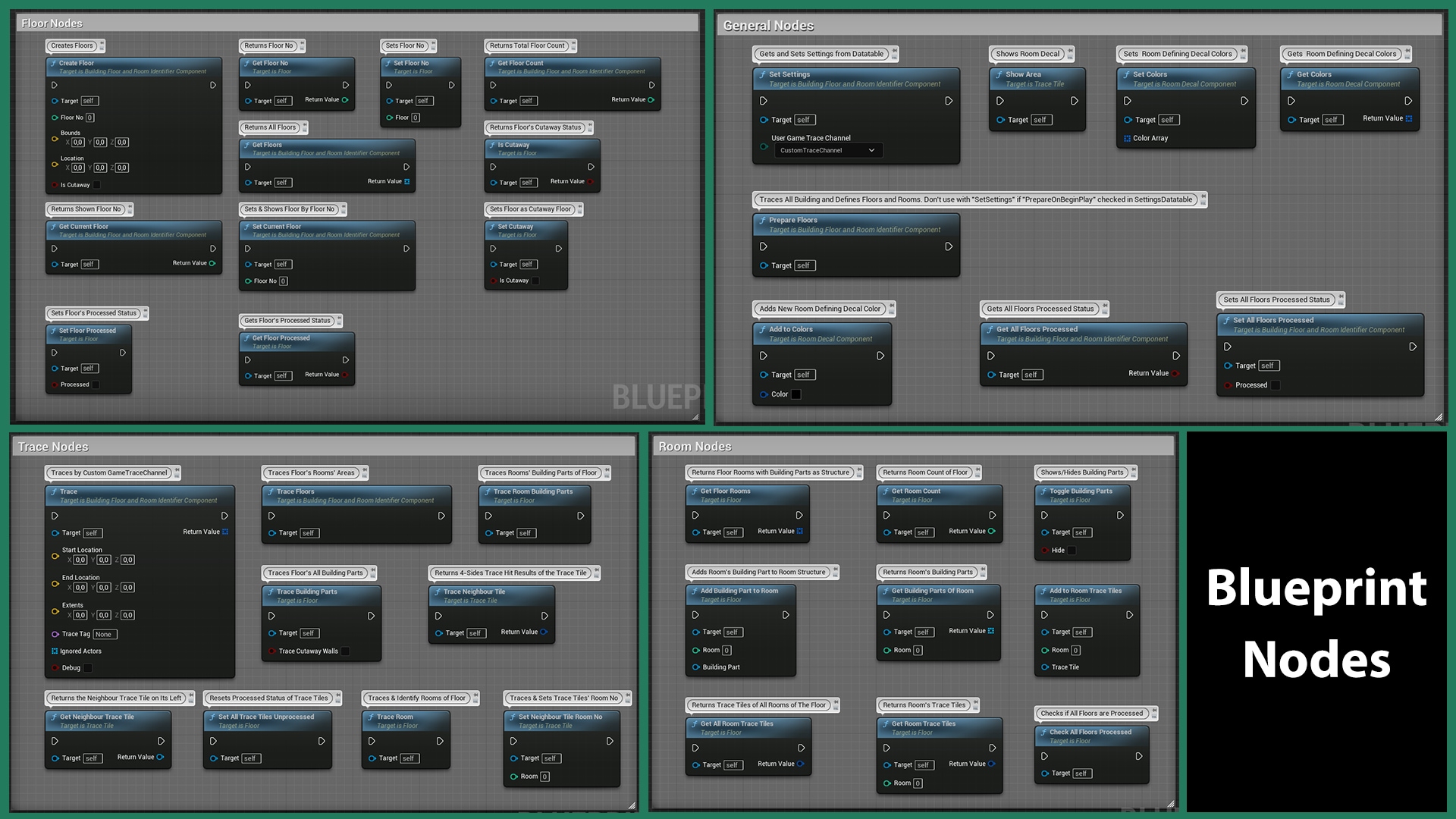Select the Room Nodes group header
The image size is (1456, 819).
coord(694,446)
